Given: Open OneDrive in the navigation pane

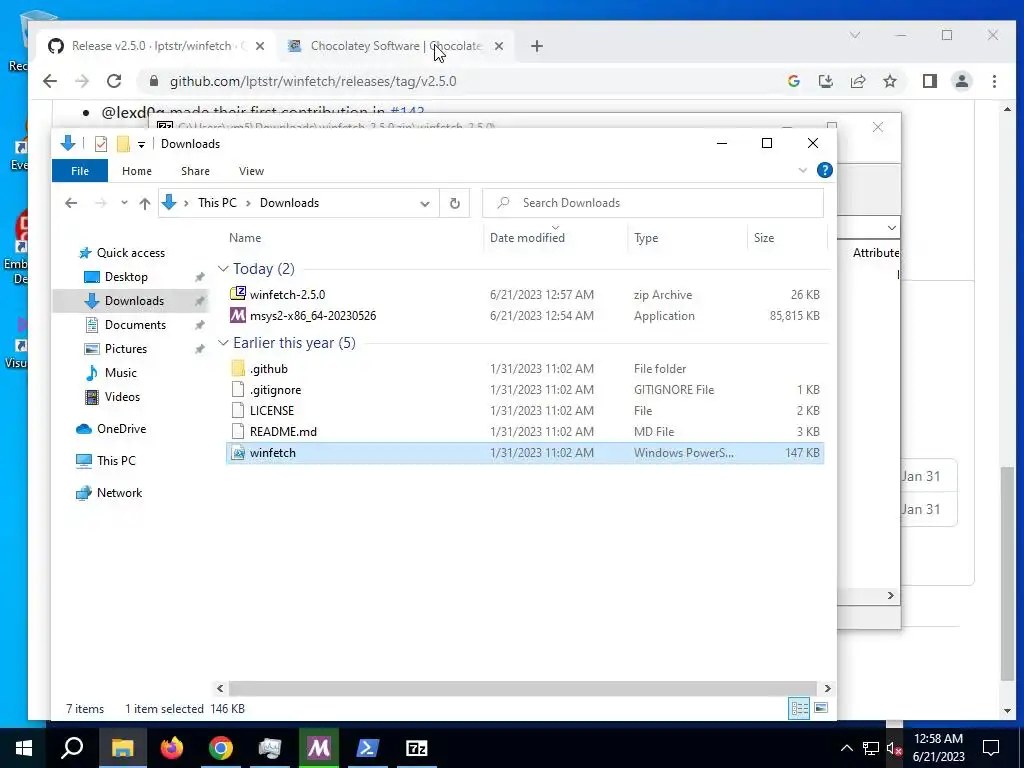Looking at the screenshot, I should (121, 429).
